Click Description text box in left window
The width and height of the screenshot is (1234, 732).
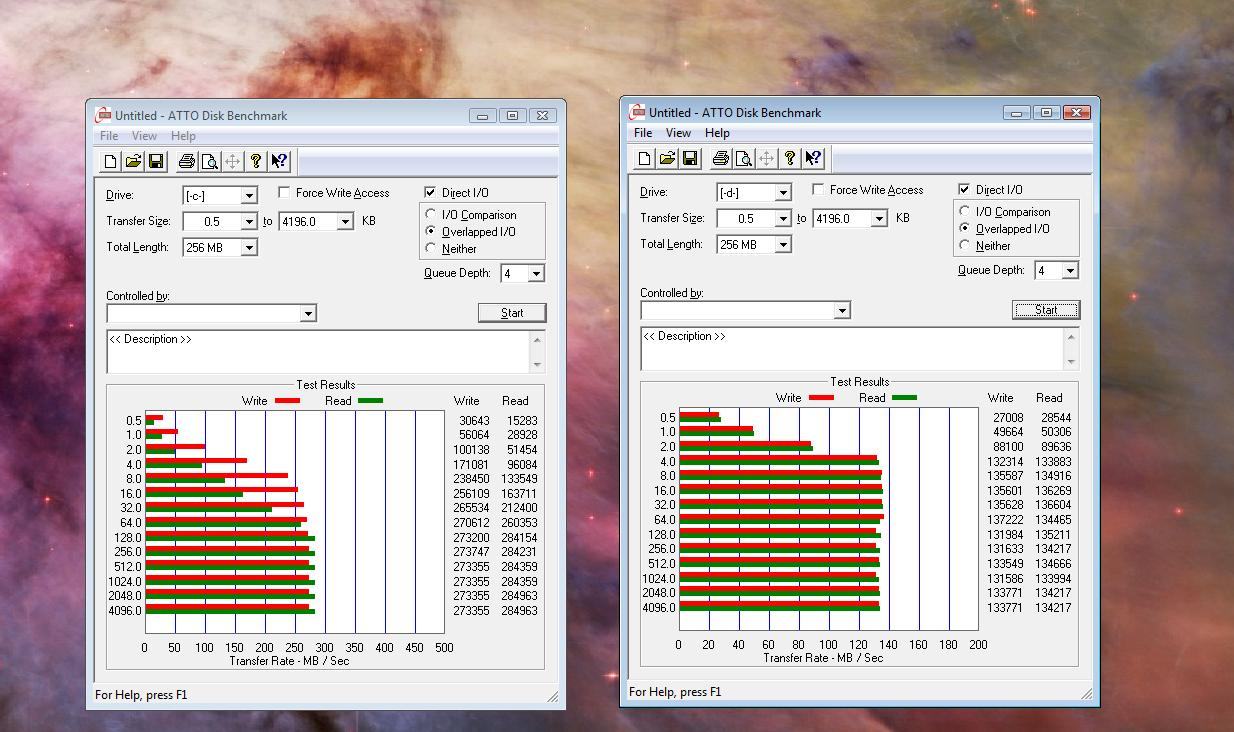tap(318, 352)
